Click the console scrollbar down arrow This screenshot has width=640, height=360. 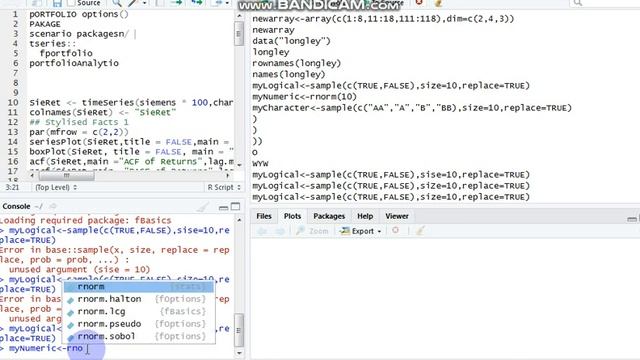click(239, 353)
